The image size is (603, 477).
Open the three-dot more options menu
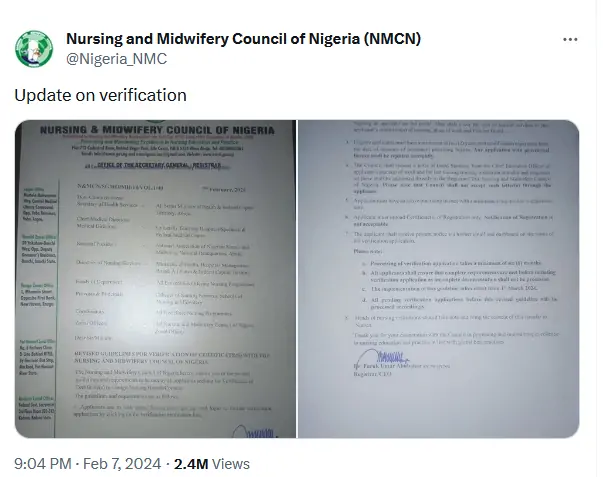(x=570, y=40)
